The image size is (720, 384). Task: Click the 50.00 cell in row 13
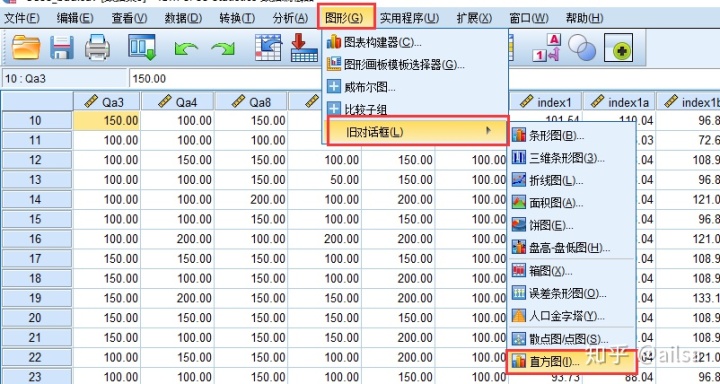[x=325, y=180]
